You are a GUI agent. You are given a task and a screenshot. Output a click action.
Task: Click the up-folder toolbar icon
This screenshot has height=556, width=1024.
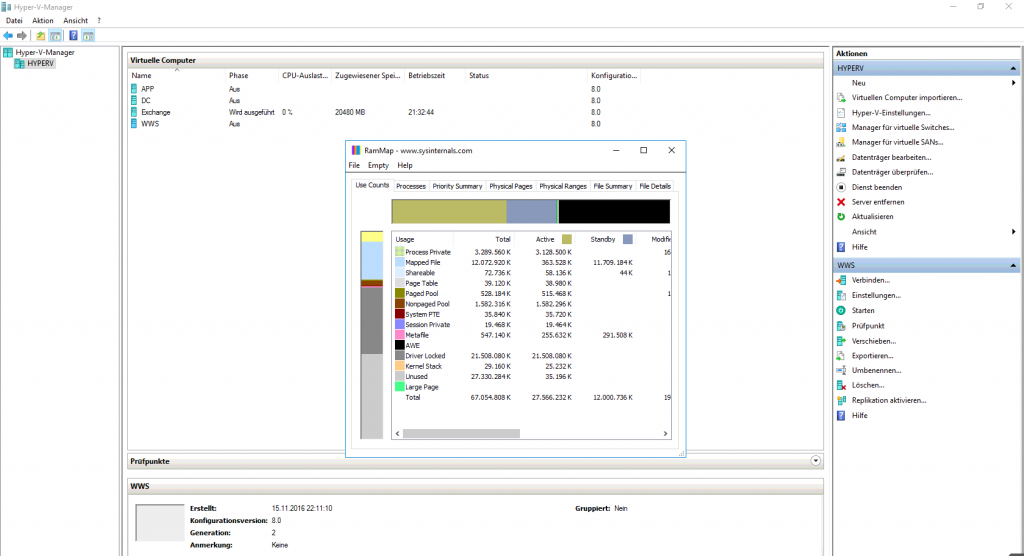(40, 36)
